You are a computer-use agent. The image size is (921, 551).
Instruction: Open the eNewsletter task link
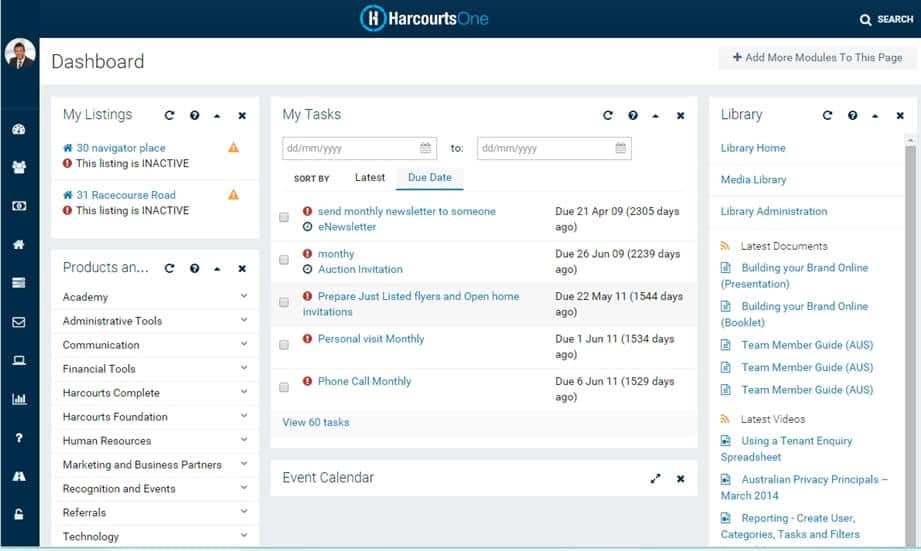347,227
